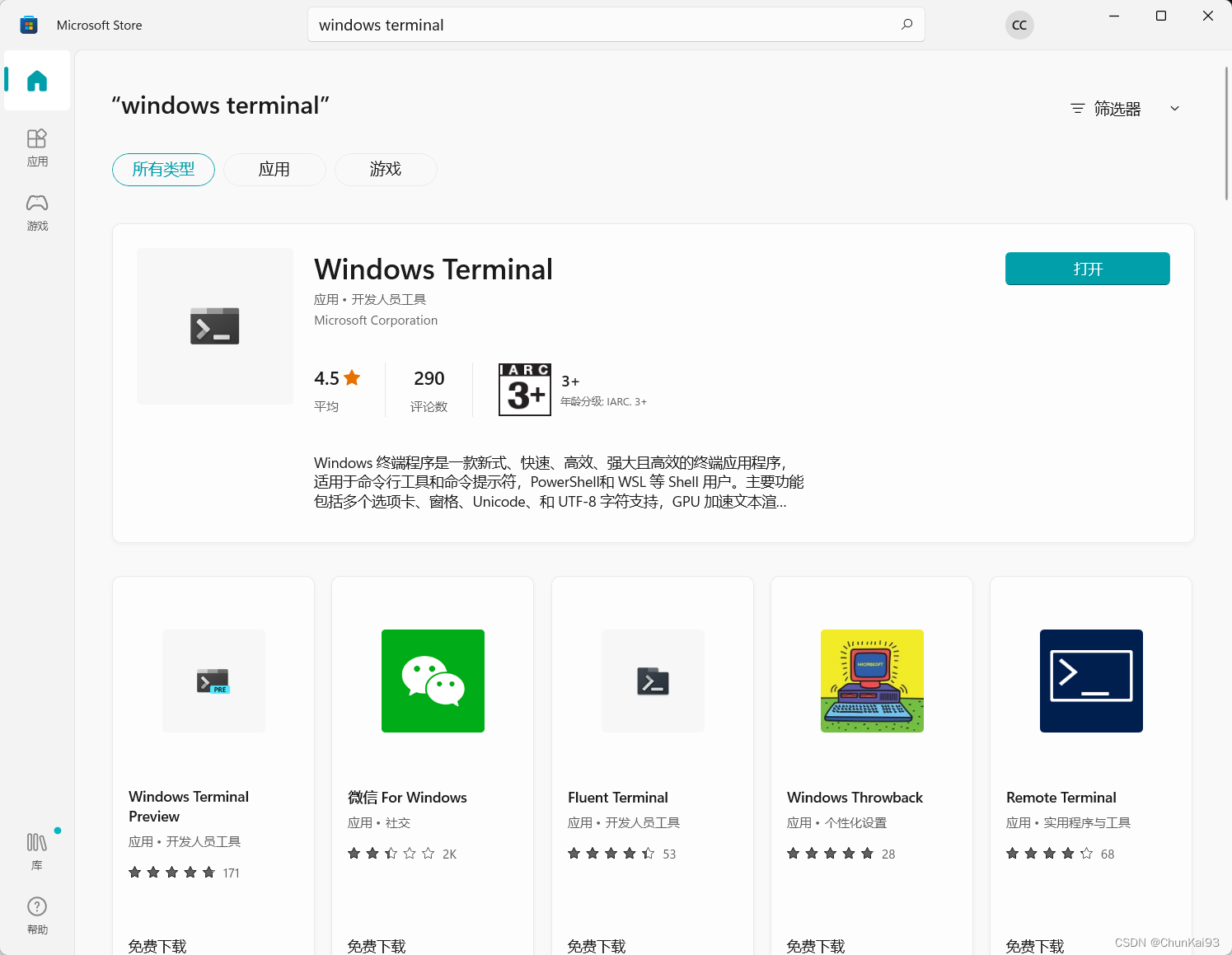Click the "windows terminal" results heading
The image size is (1232, 955).
click(221, 105)
